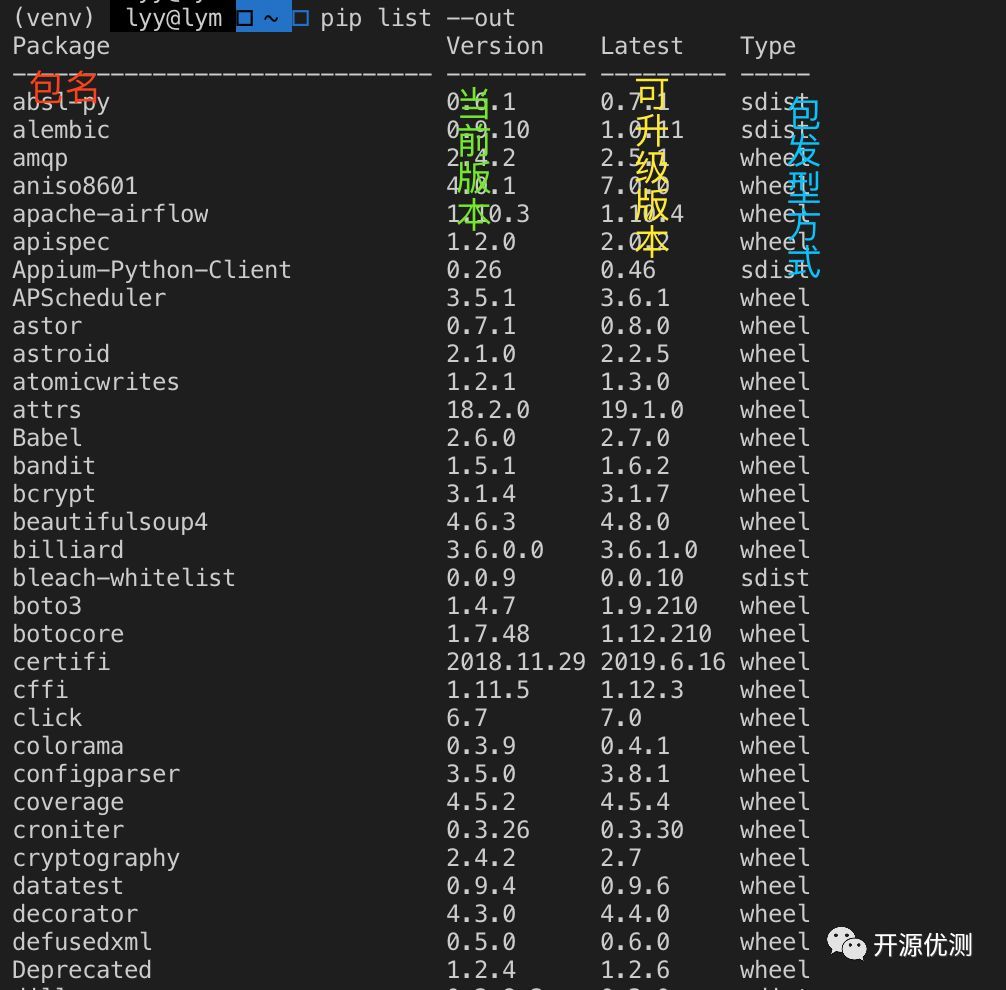This screenshot has height=990, width=1006.
Task: Click botocore's latest version 1.12.210
Action: [x=656, y=634]
